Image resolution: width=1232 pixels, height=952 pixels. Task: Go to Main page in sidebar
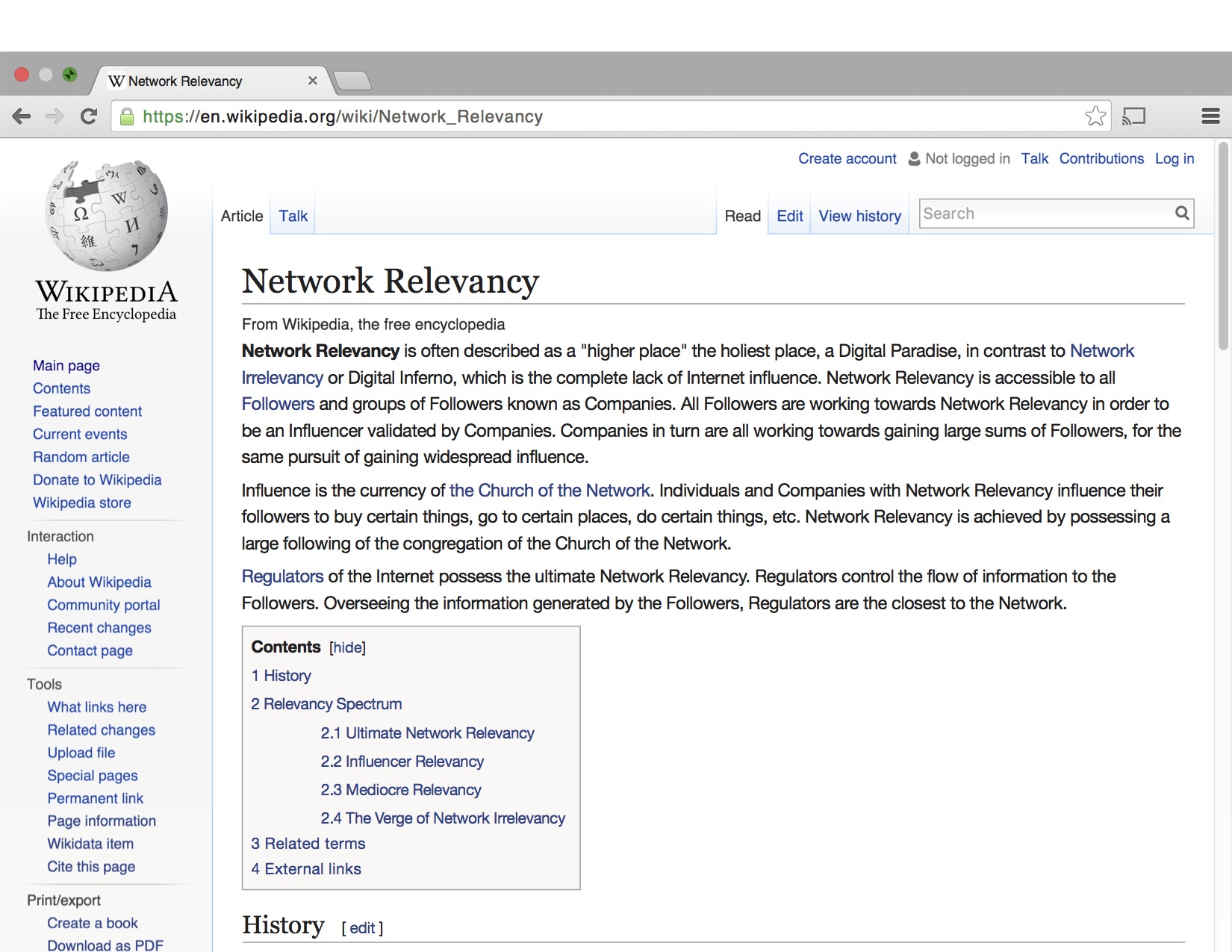pos(66,366)
